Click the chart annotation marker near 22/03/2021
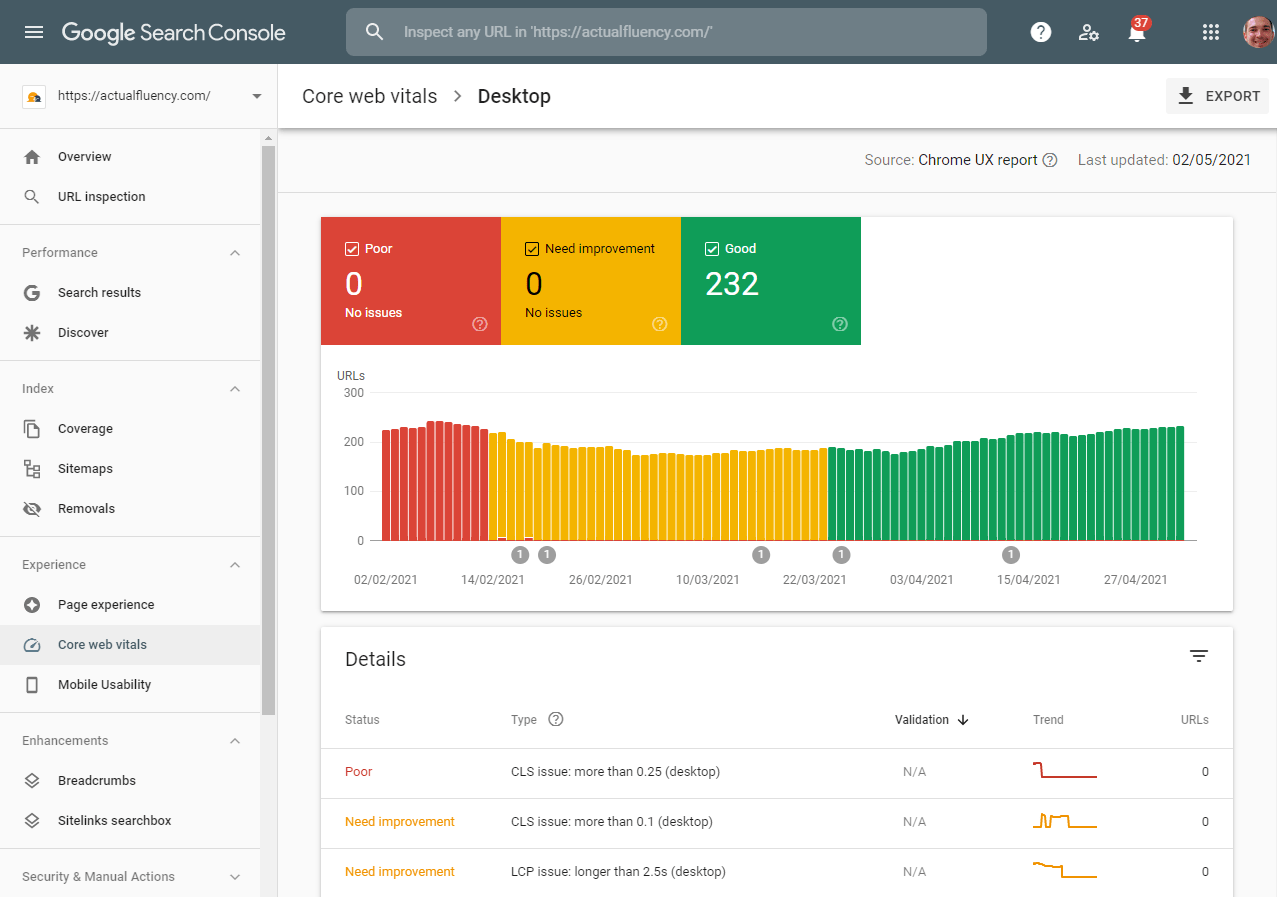 tap(841, 555)
